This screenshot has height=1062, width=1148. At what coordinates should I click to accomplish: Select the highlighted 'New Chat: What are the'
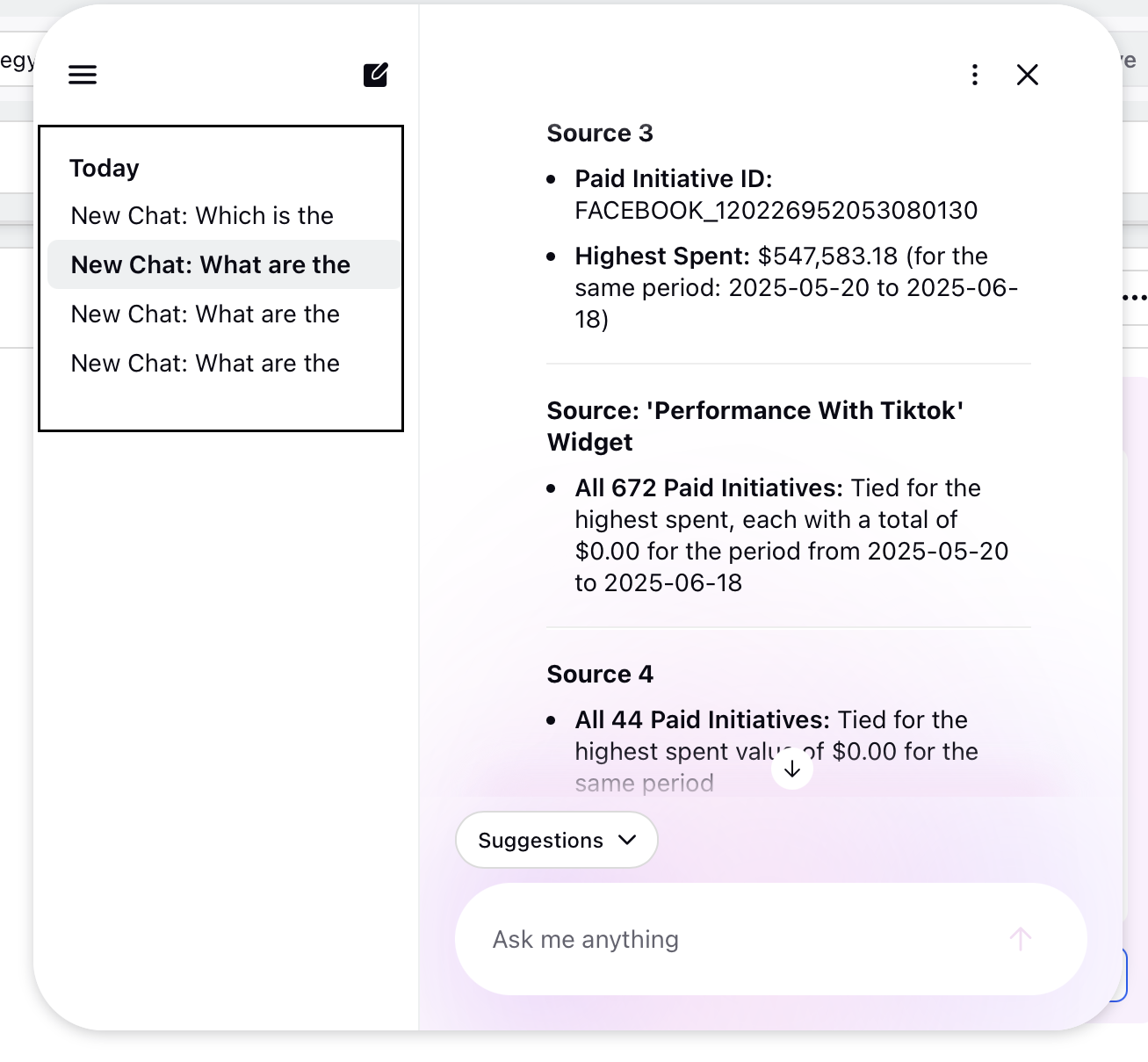coord(211,264)
